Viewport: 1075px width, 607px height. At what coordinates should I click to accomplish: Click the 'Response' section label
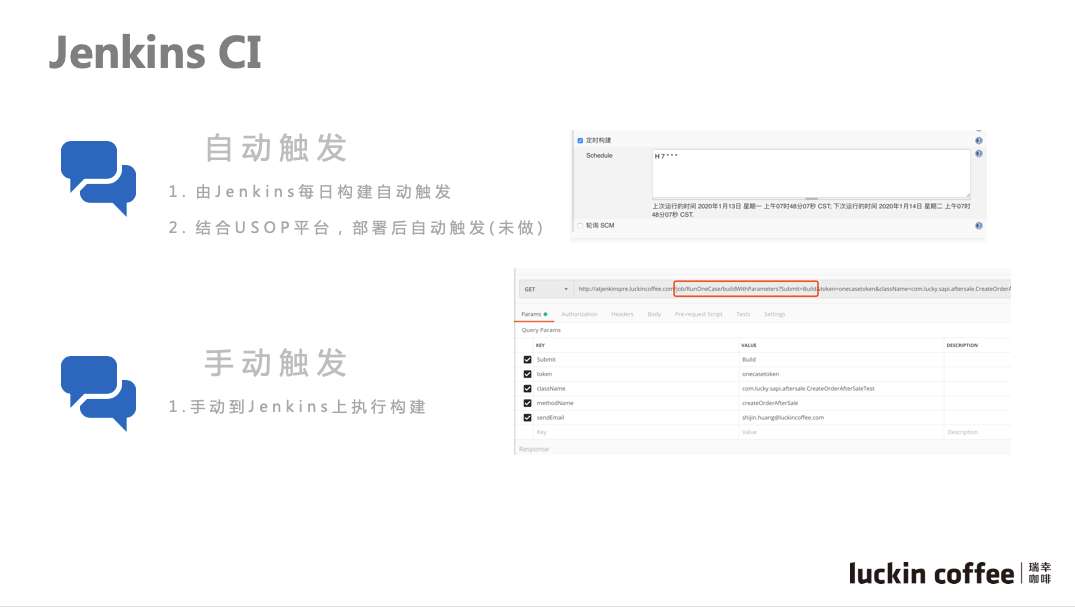click(x=533, y=449)
